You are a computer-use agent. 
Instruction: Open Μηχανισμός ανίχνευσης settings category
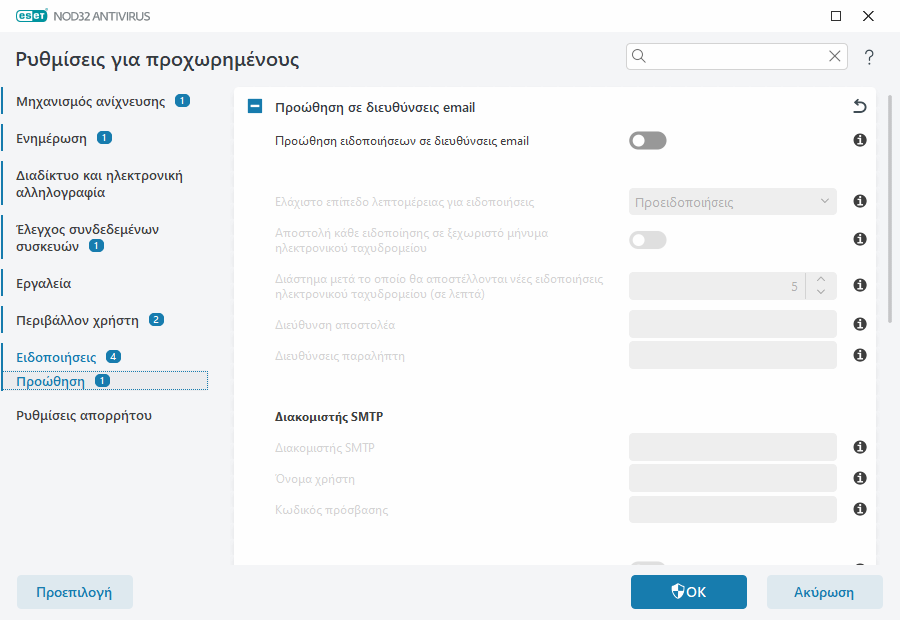[x=91, y=101]
